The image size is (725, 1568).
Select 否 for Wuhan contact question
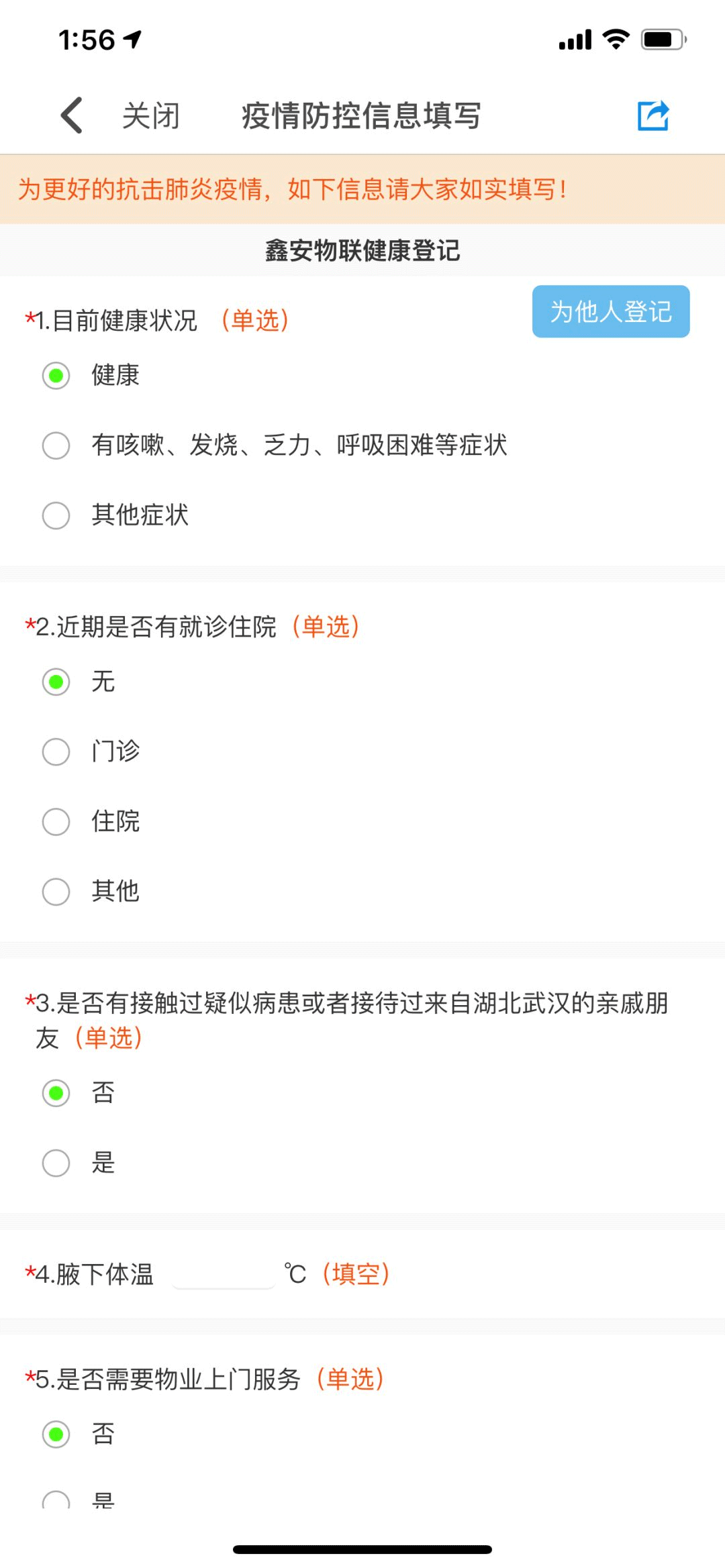click(56, 1093)
